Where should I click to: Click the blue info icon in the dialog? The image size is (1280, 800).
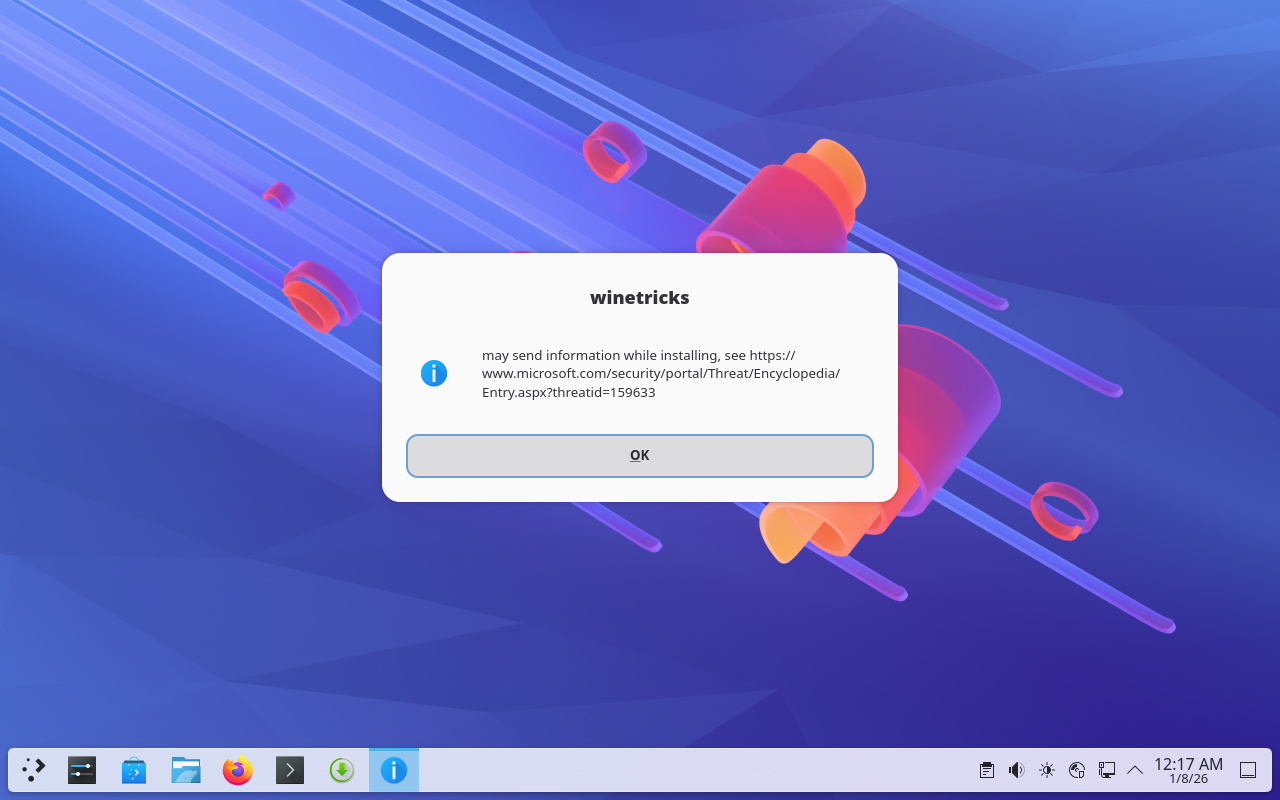[x=433, y=374]
